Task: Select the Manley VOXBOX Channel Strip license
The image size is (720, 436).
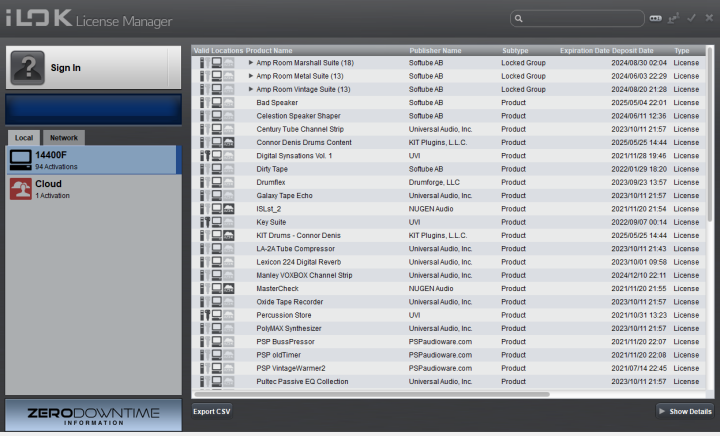Action: [449, 275]
